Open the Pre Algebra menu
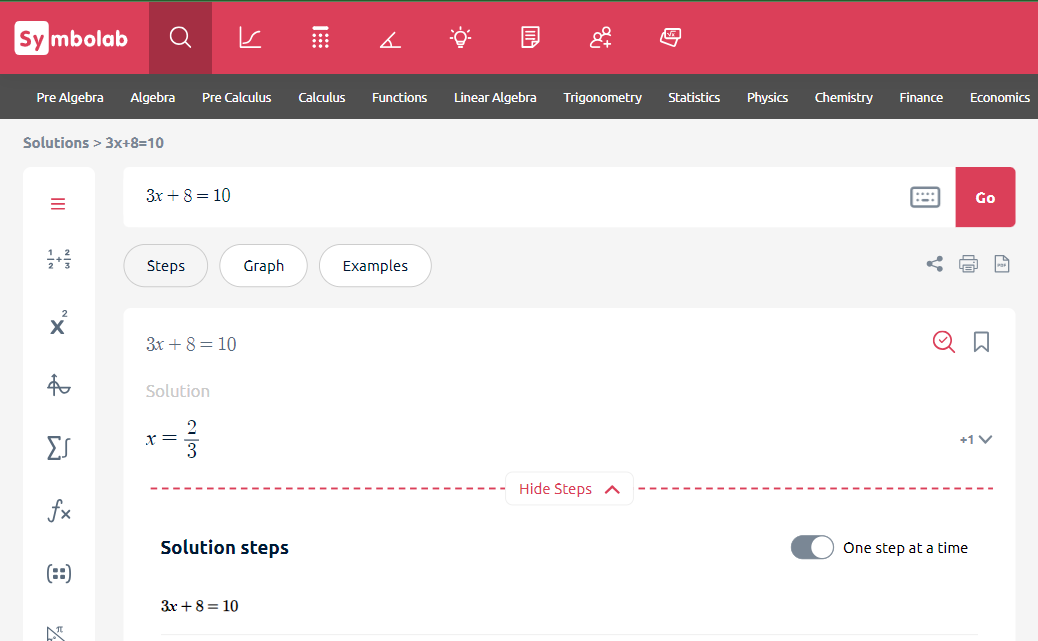 (x=70, y=97)
